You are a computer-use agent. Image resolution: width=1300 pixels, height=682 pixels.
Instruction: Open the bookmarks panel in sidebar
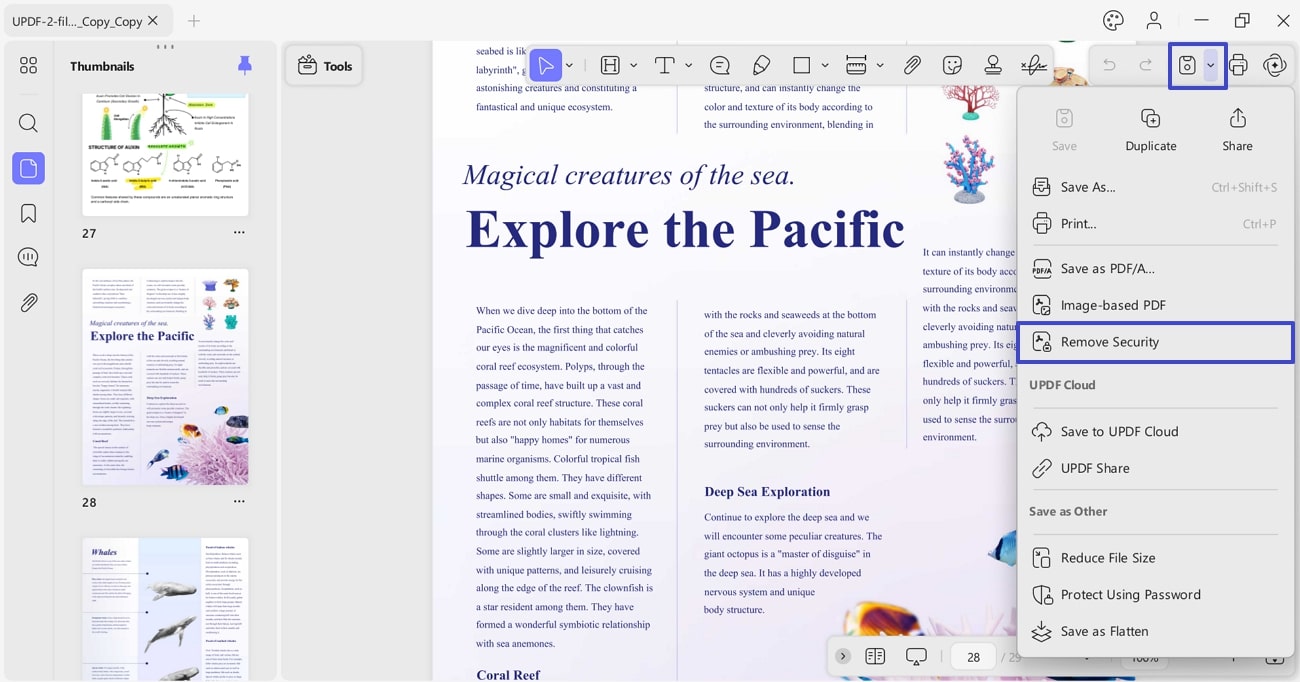pyautogui.click(x=28, y=213)
